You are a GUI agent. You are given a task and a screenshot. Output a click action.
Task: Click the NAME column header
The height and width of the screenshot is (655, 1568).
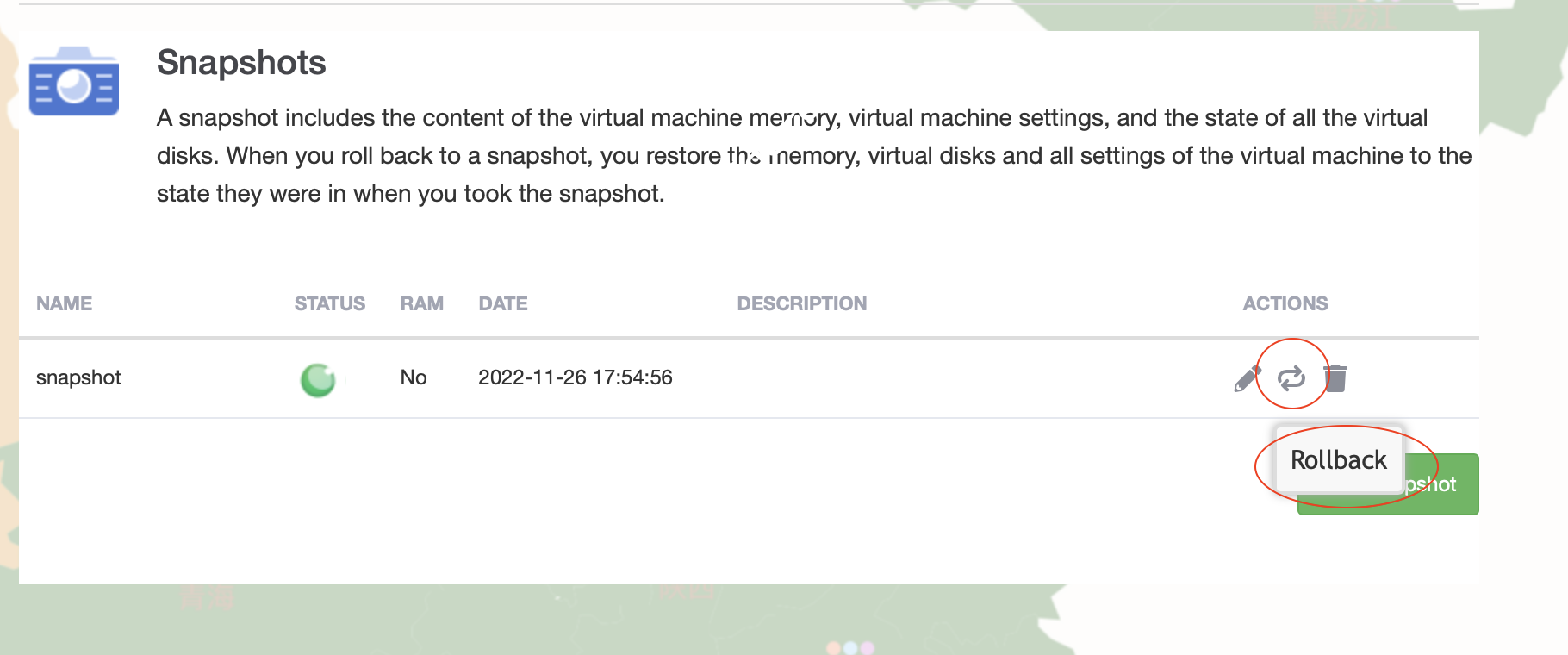[x=64, y=303]
